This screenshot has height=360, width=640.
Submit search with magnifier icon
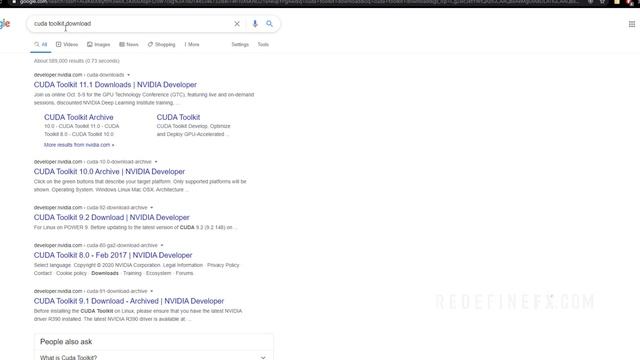(269, 24)
